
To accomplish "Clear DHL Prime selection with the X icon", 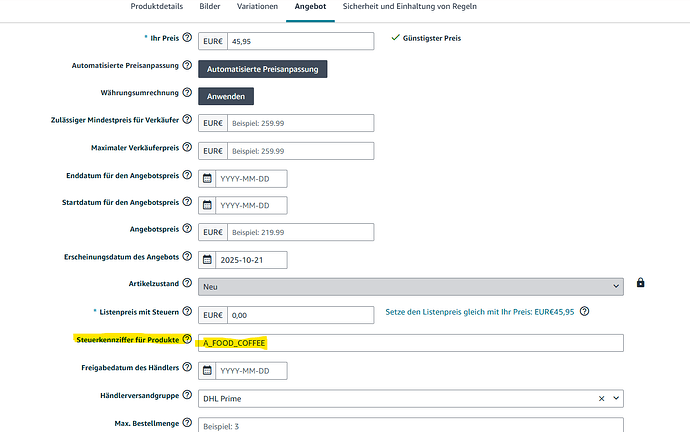I will click(x=602, y=398).
